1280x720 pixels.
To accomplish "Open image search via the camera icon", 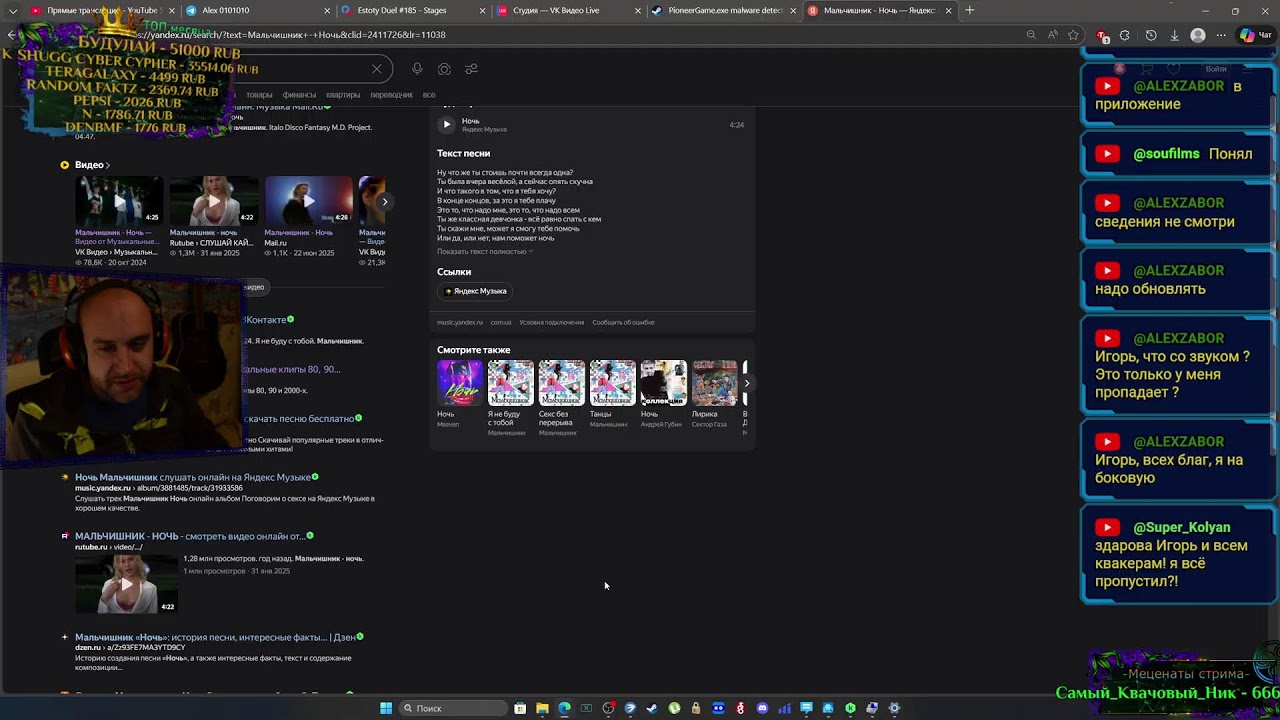I will tap(444, 69).
